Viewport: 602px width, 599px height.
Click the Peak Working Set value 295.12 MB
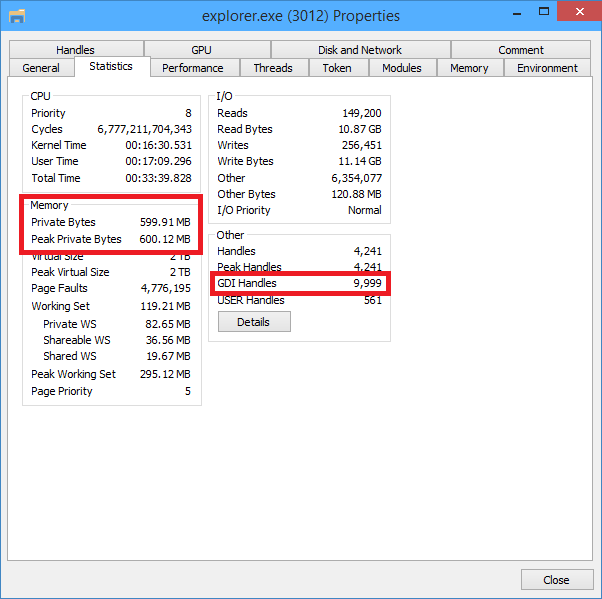click(x=165, y=374)
